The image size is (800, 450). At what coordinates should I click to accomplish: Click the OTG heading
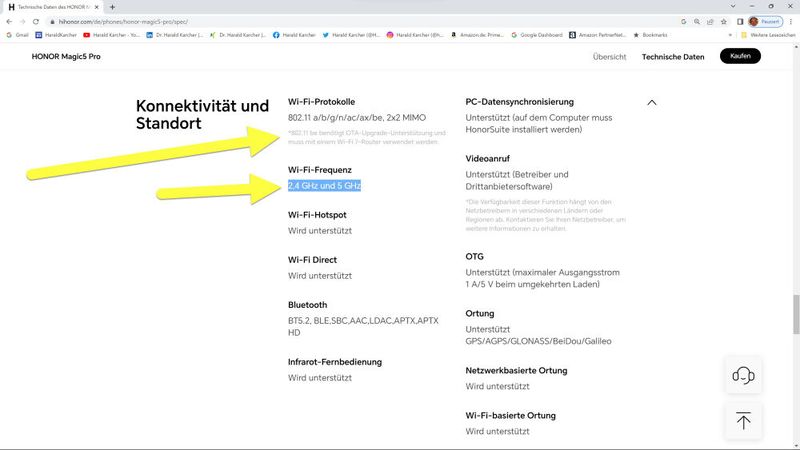click(x=474, y=257)
